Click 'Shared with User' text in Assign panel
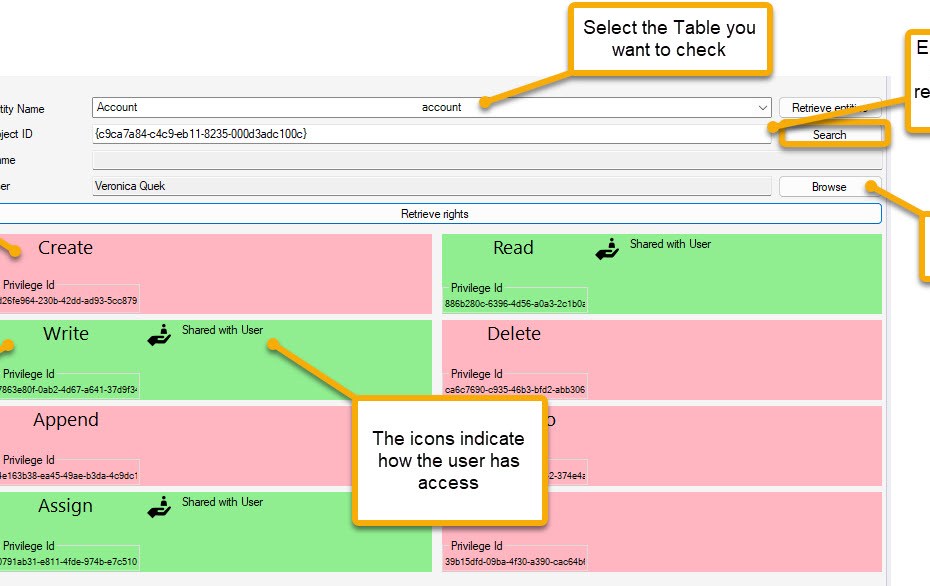Screen dimensions: 930x586 click(222, 502)
